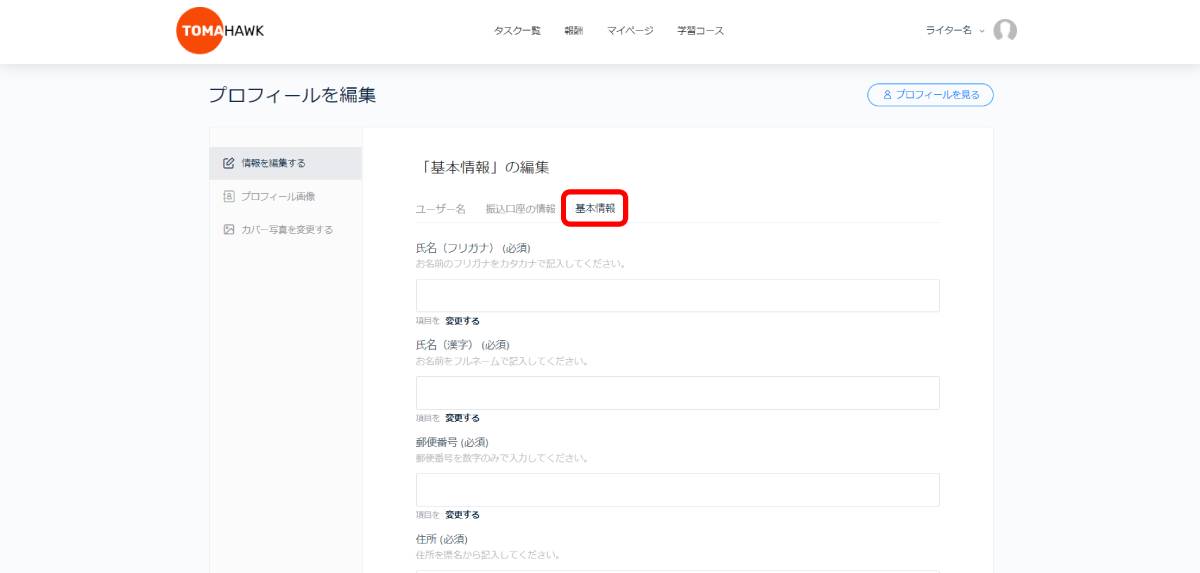The image size is (1200, 573).
Task: Click the person icon in プロフィールを見る
Action: pos(886,95)
